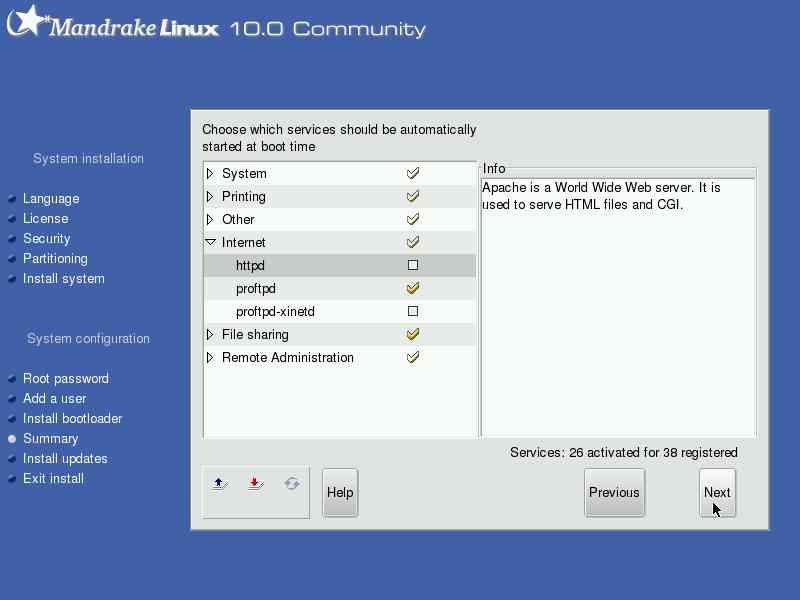The width and height of the screenshot is (800, 600).
Task: Select the Remote Administration row label
Action: (x=288, y=358)
